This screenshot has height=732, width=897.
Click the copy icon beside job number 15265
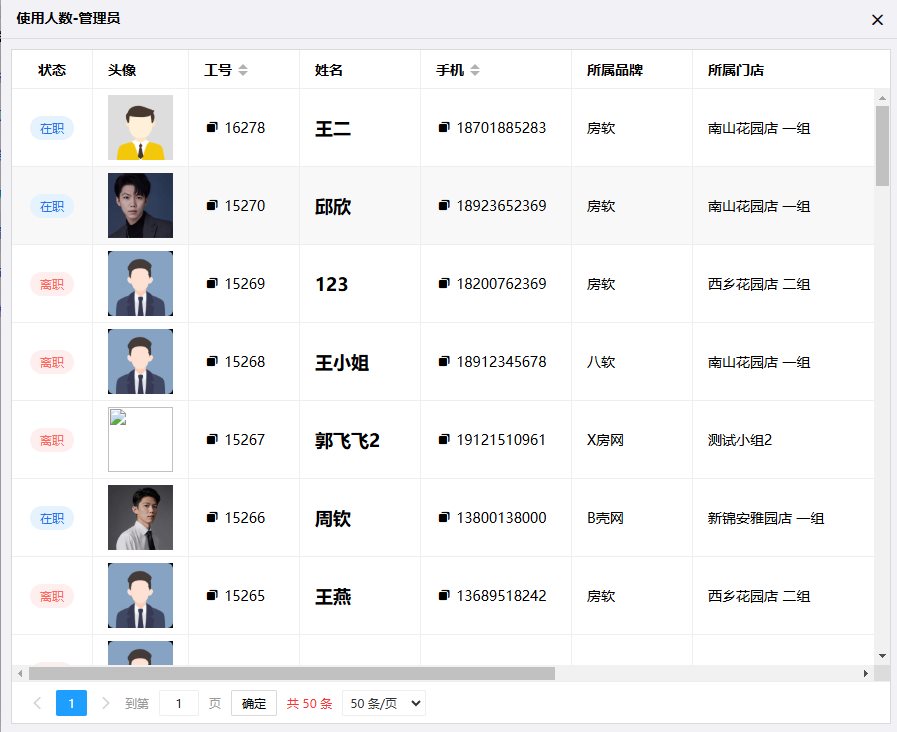pos(211,595)
